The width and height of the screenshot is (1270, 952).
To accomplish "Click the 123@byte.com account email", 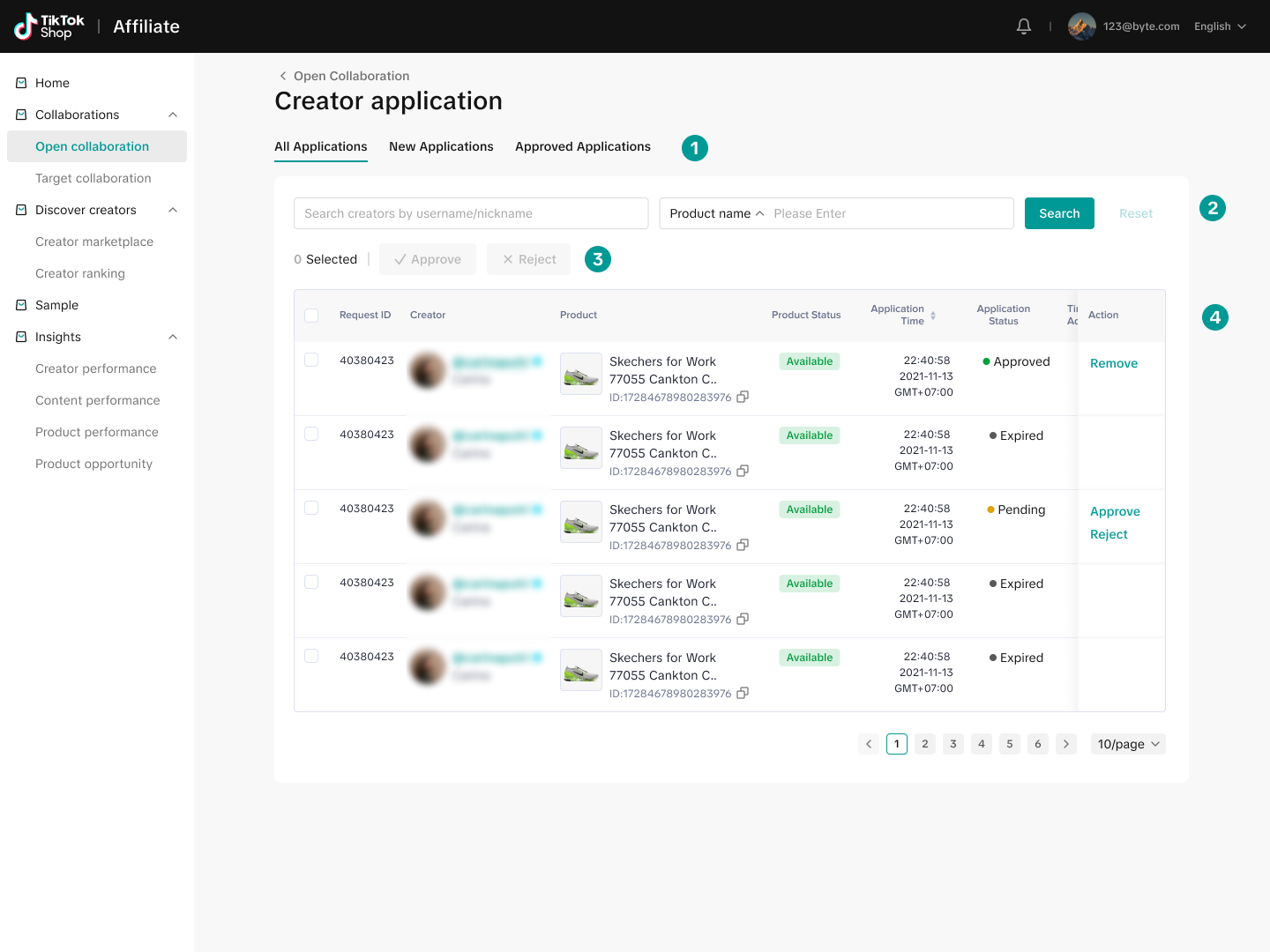I will coord(1141,26).
